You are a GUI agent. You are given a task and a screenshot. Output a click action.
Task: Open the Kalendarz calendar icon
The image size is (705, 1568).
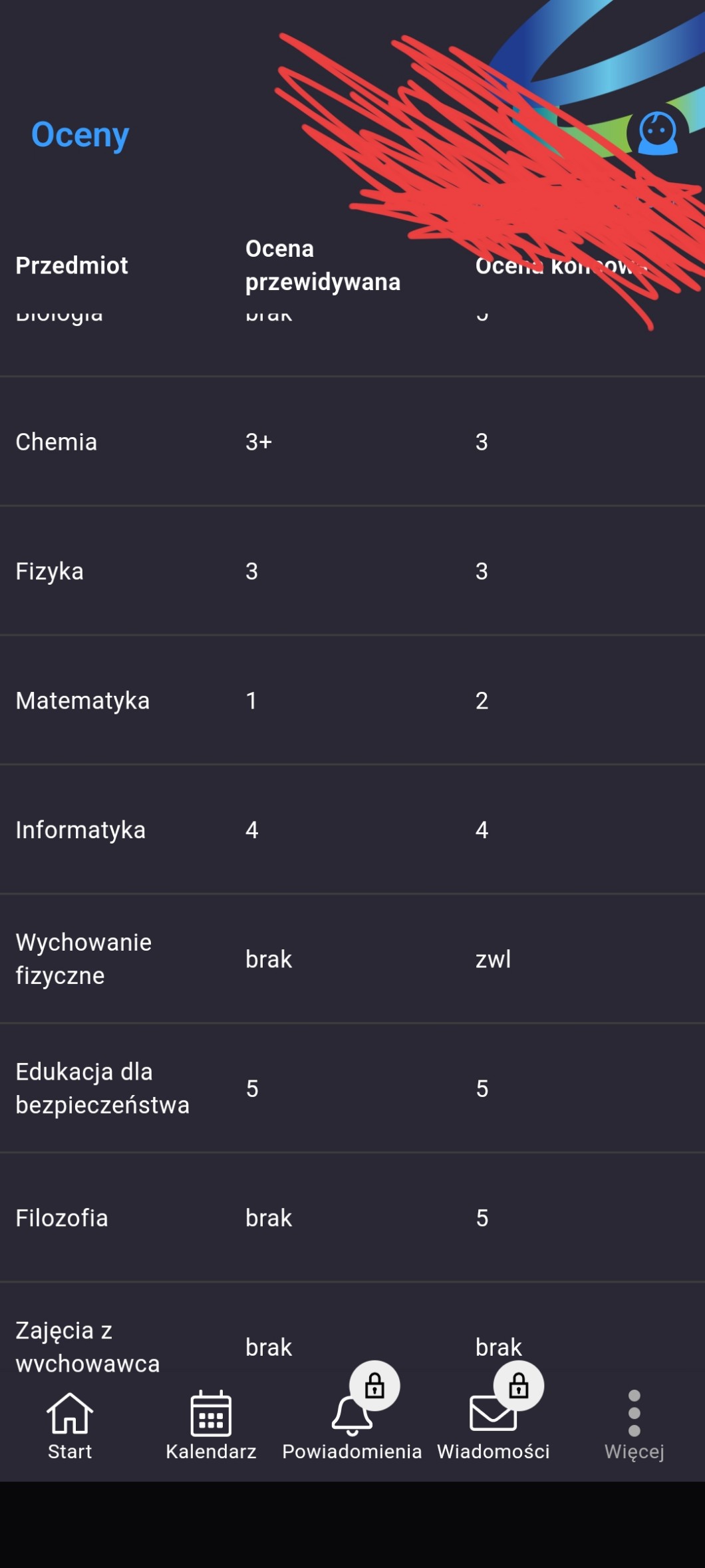pyautogui.click(x=211, y=1413)
